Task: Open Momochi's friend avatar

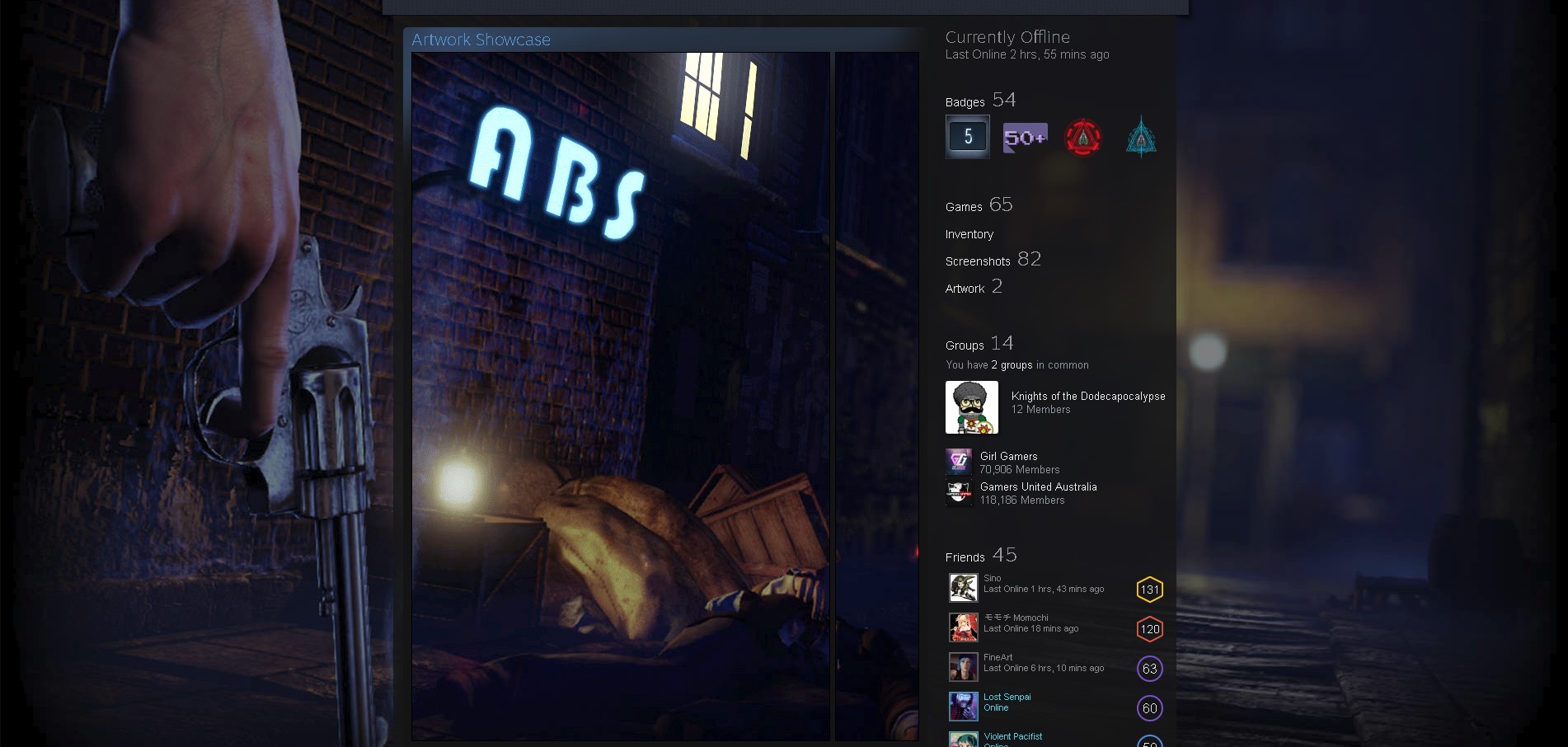Action: pyautogui.click(x=963, y=627)
